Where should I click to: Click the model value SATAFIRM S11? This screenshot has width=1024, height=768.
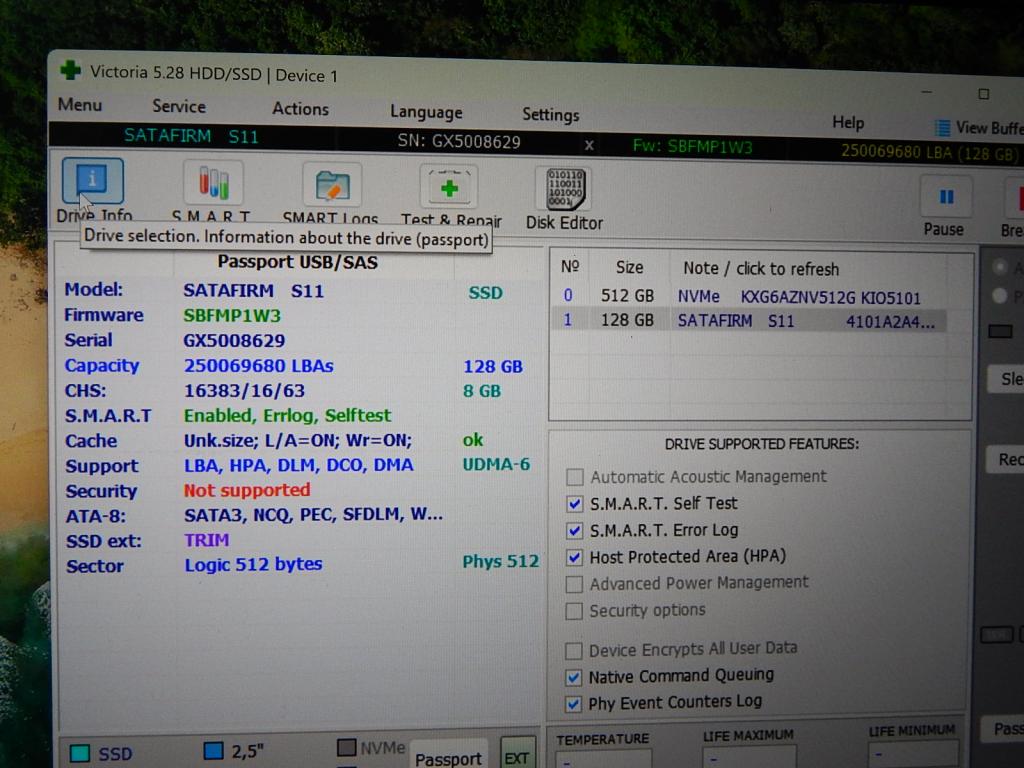(x=253, y=290)
